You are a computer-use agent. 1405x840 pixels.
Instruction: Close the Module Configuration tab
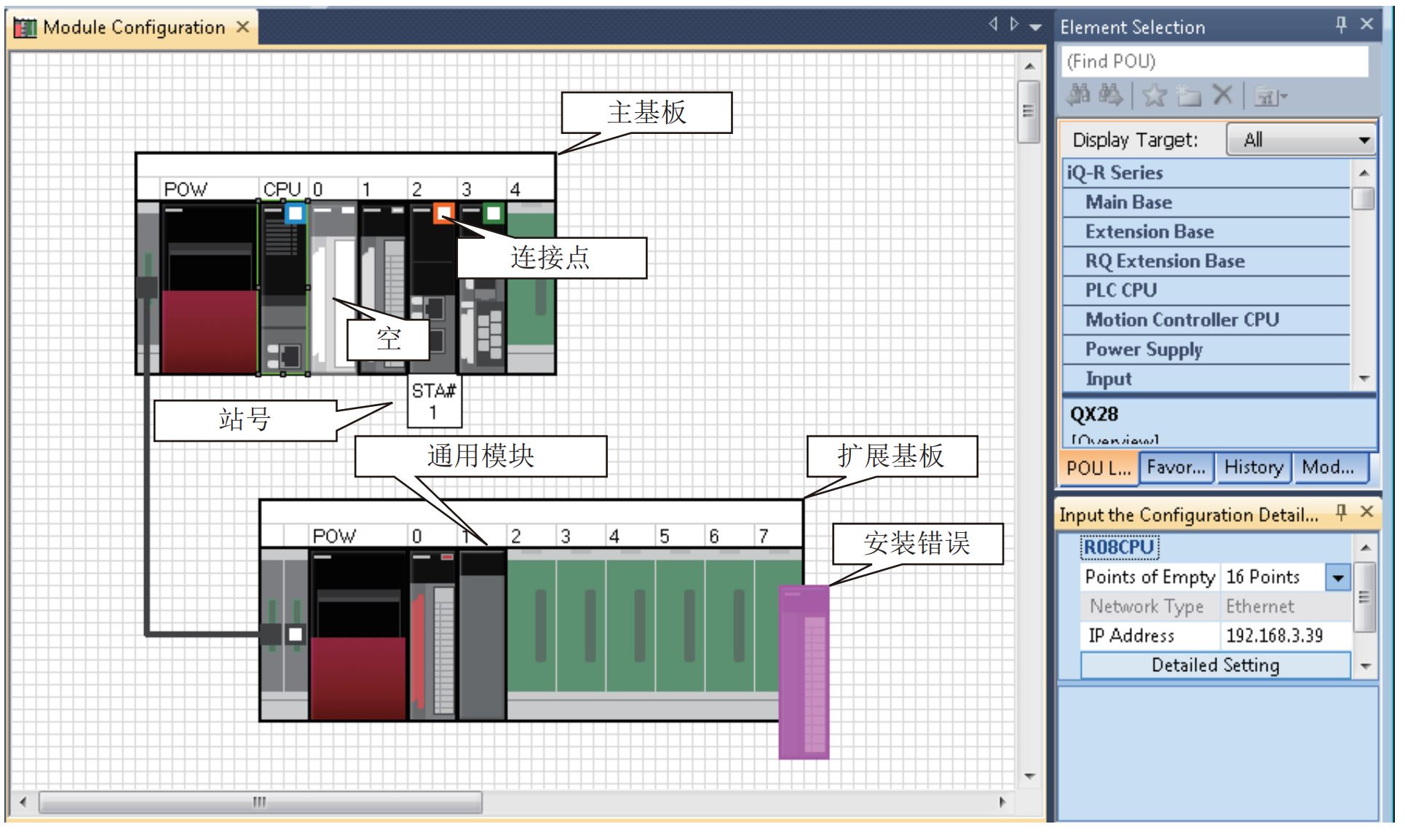pos(243,28)
